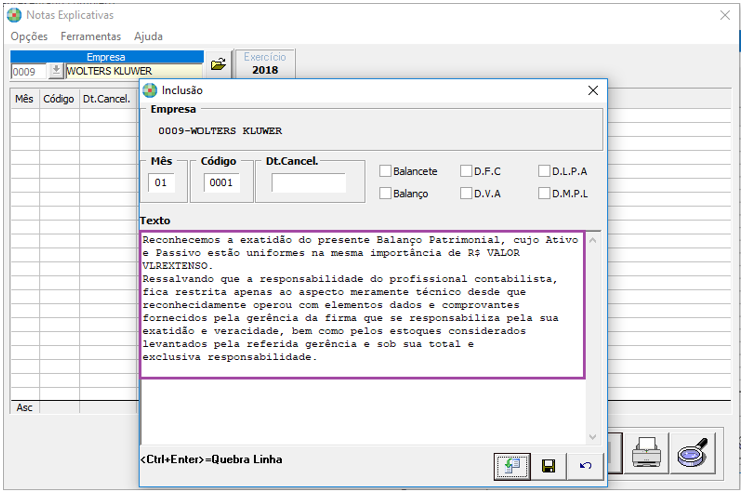This screenshot has width=746, height=496.
Task: Enable the Balancete checkbox
Action: point(385,171)
